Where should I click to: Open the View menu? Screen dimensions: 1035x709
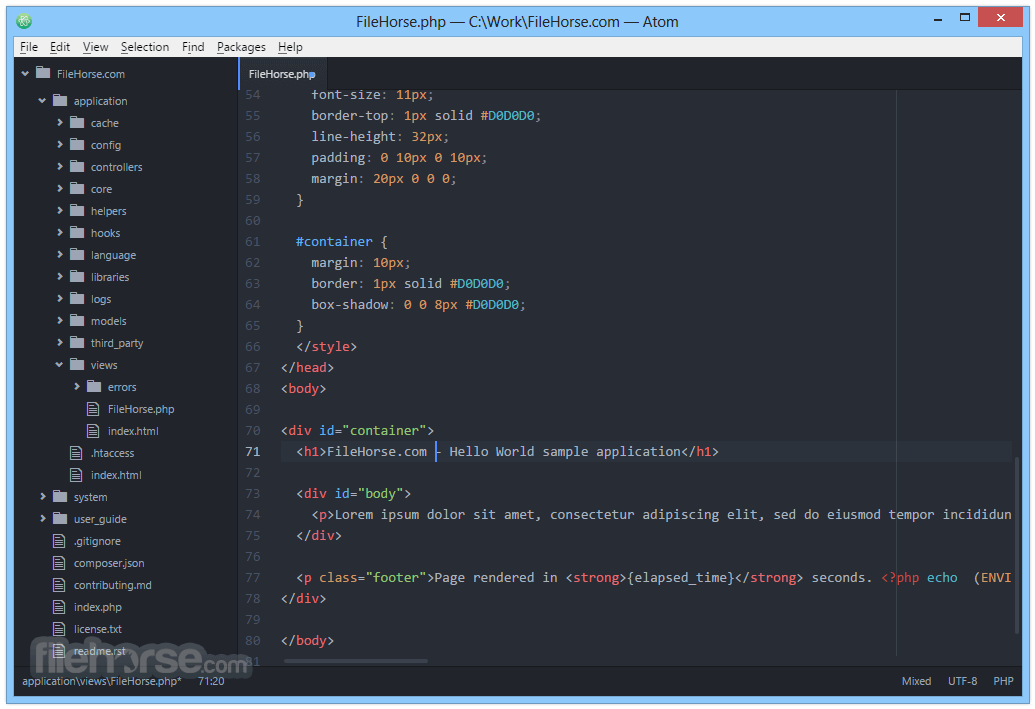click(x=95, y=47)
